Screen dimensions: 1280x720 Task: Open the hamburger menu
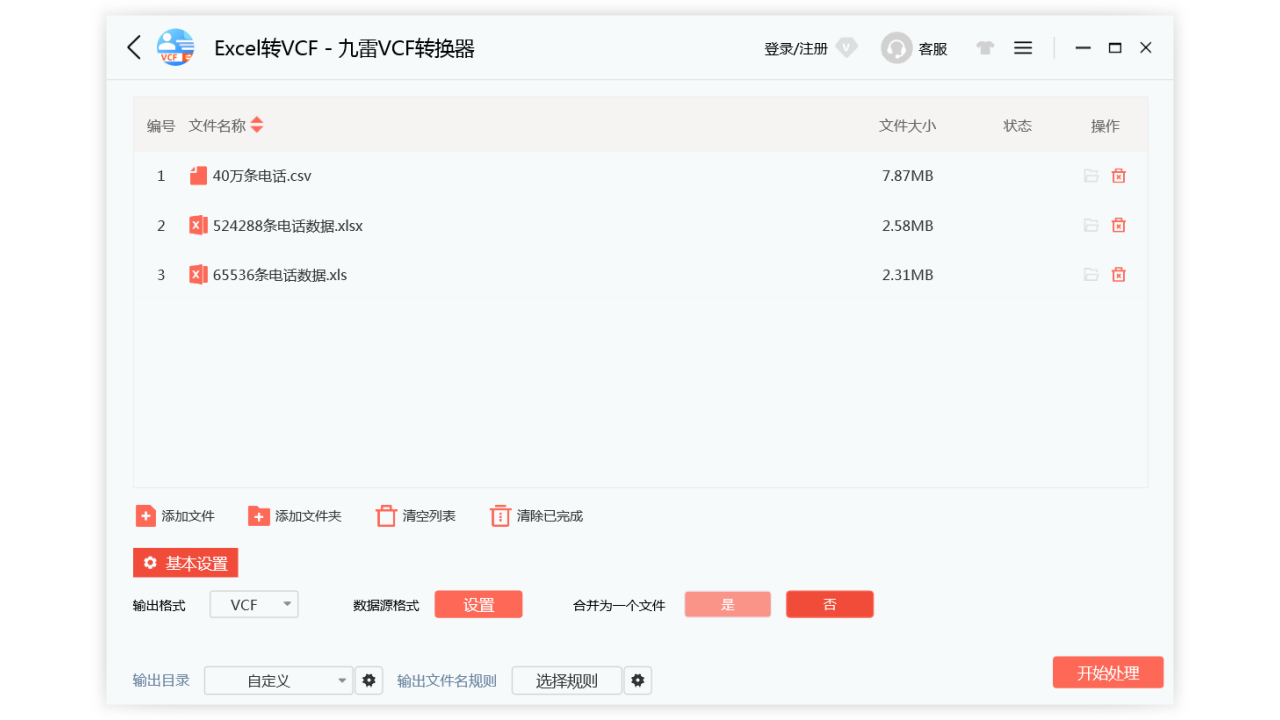click(1022, 47)
